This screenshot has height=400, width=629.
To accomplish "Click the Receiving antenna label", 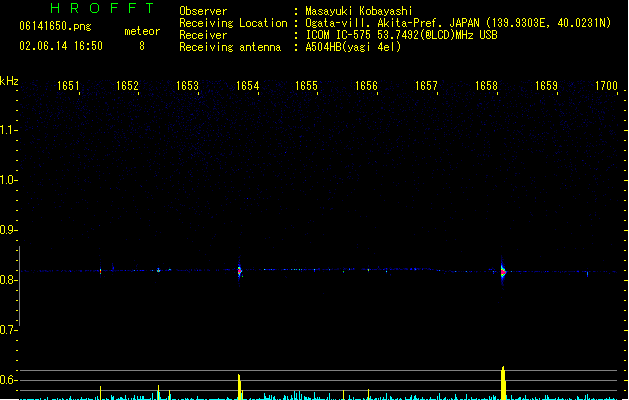I will click(x=230, y=47).
